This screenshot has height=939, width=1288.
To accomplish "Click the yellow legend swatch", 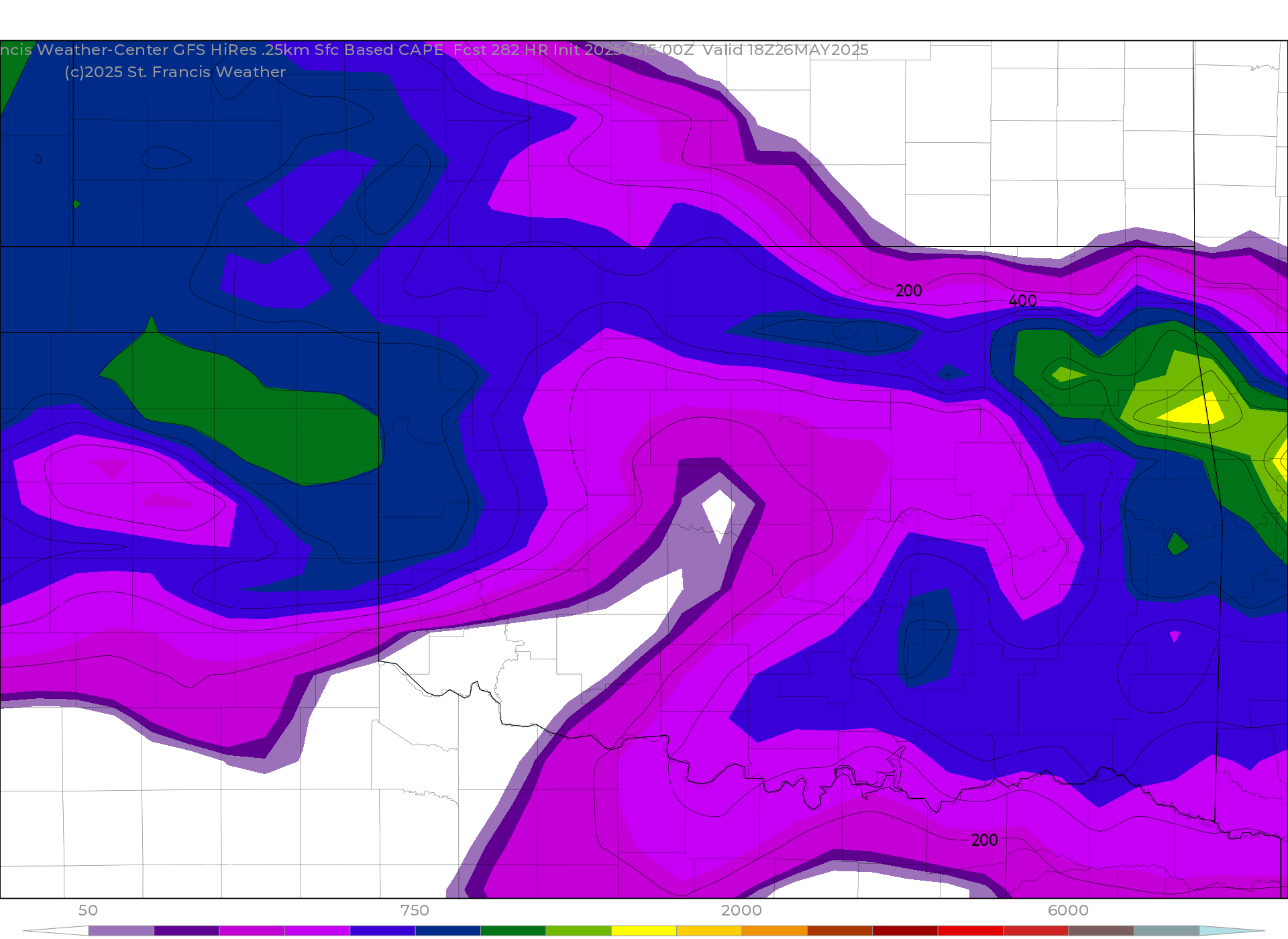I will (644, 931).
